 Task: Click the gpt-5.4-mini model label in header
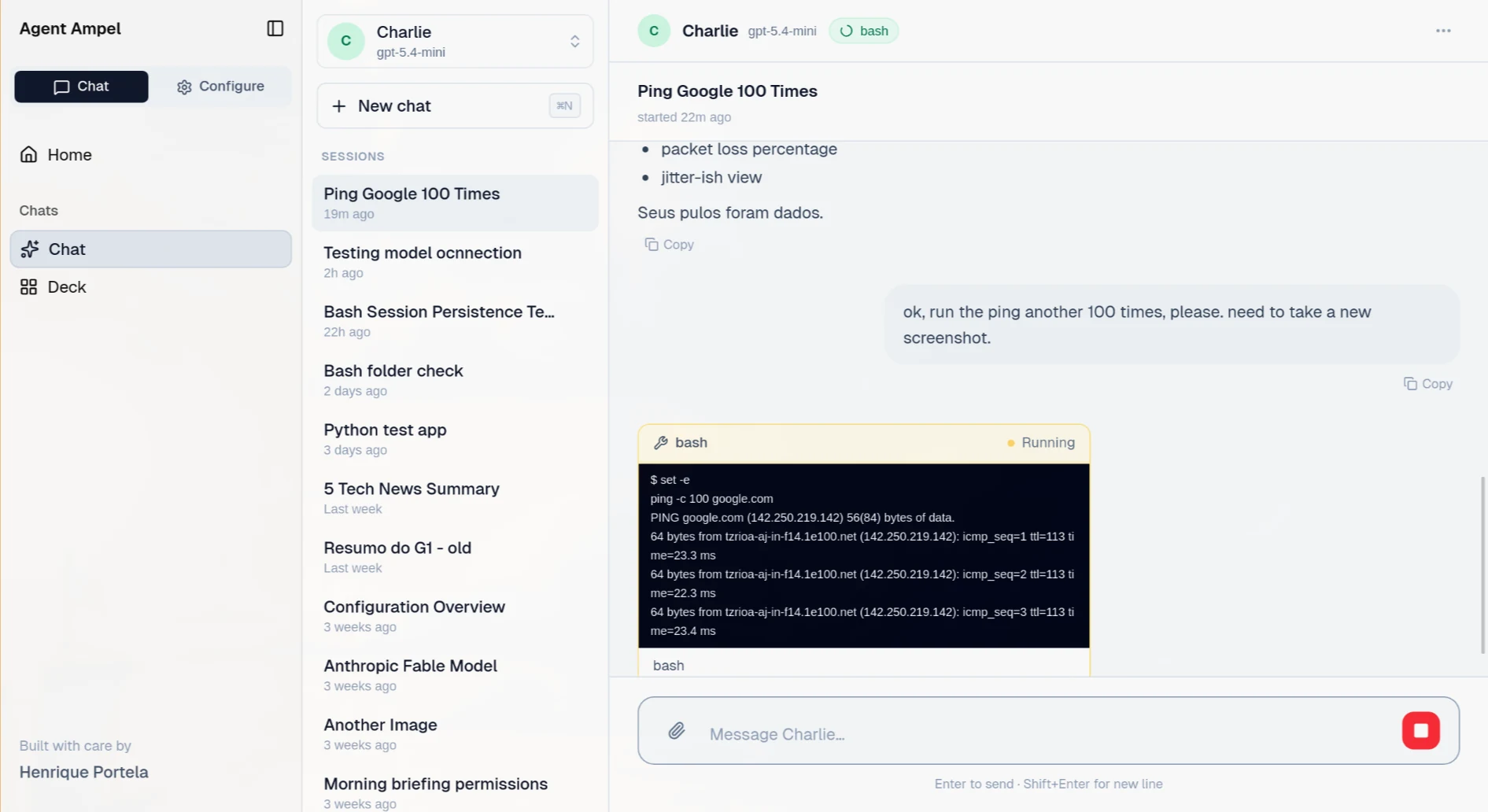pos(781,31)
